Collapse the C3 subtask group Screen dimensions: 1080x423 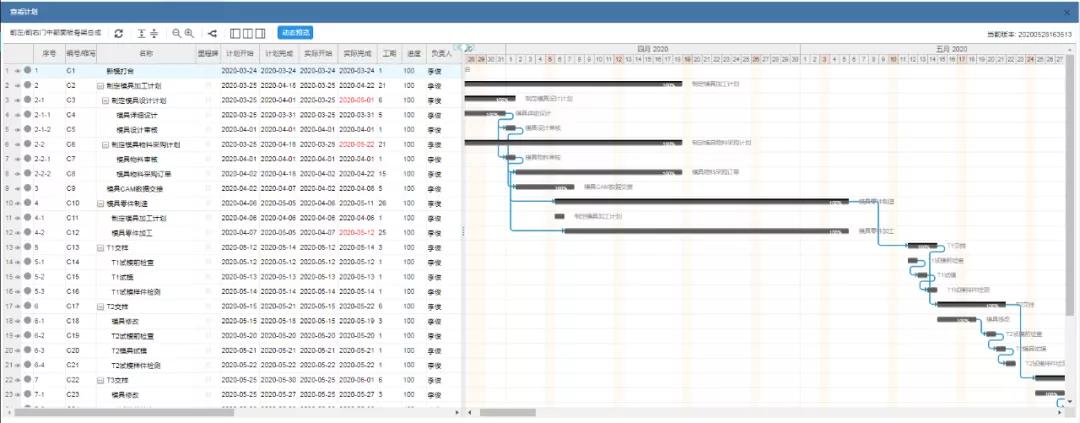pos(105,100)
